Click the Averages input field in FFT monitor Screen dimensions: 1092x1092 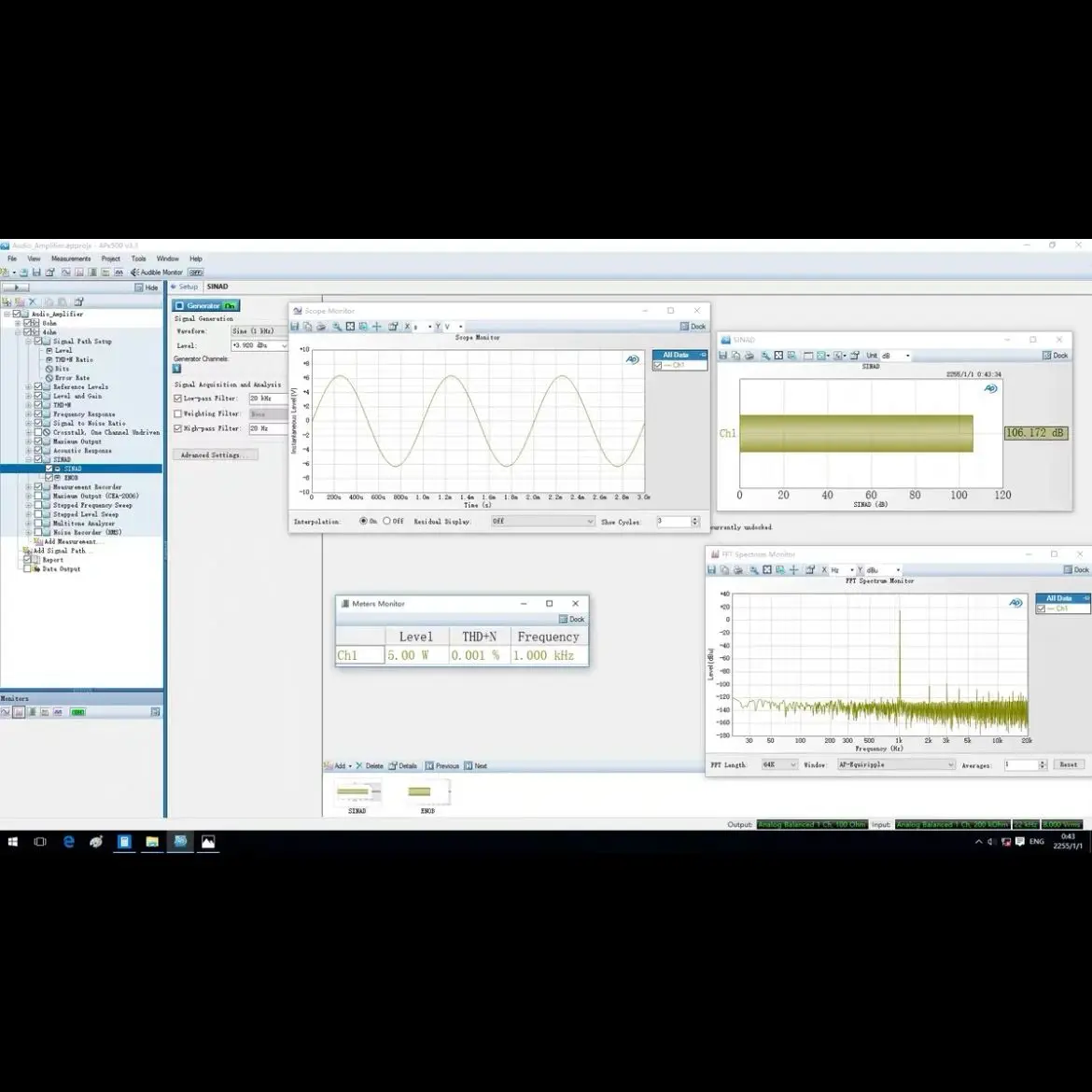click(1021, 764)
